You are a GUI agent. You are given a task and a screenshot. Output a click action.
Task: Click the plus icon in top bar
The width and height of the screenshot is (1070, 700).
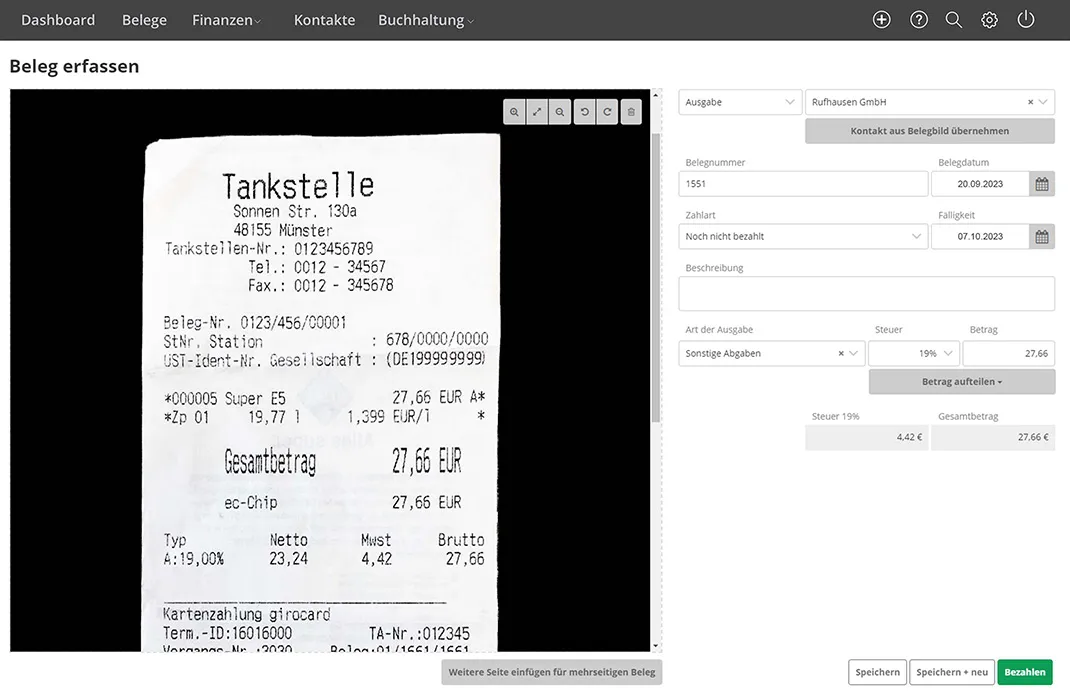(x=881, y=20)
